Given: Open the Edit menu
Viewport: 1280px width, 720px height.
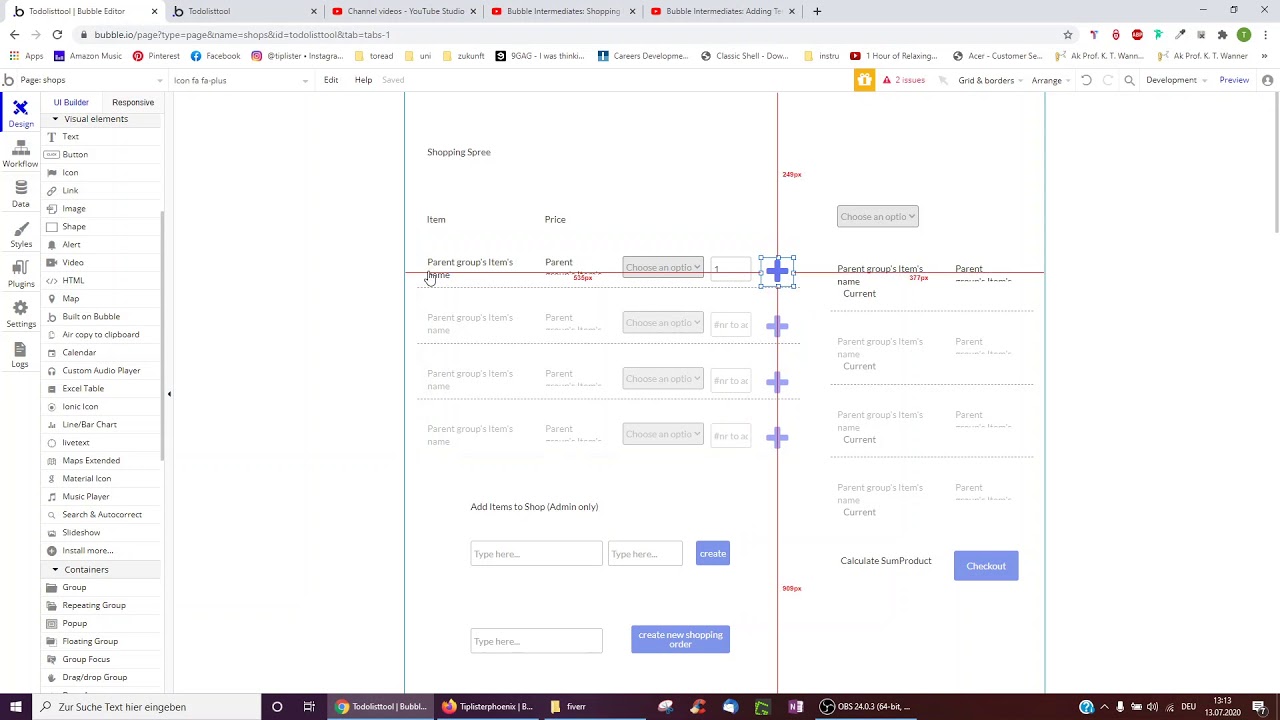Looking at the screenshot, I should pyautogui.click(x=331, y=80).
